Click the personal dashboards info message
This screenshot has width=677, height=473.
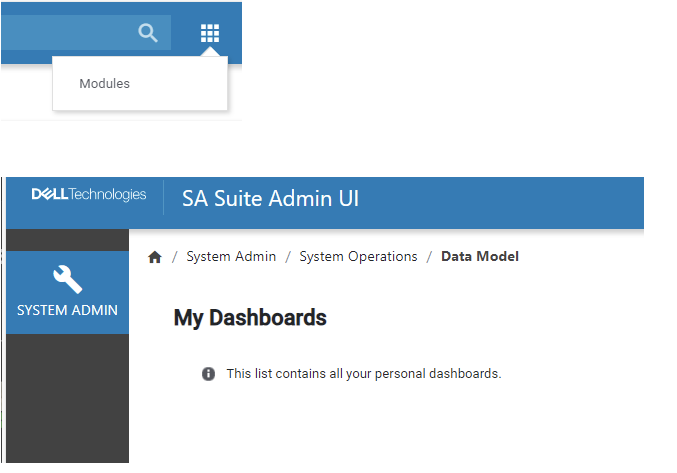click(363, 374)
